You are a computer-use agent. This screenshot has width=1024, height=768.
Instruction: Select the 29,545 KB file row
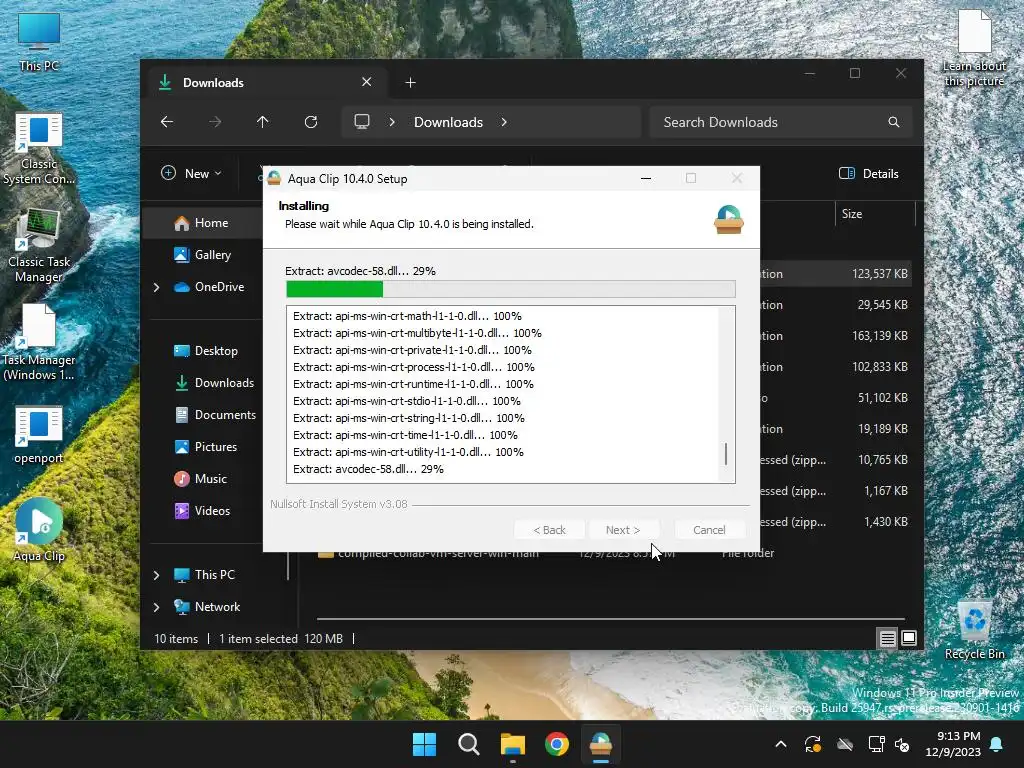(x=835, y=305)
